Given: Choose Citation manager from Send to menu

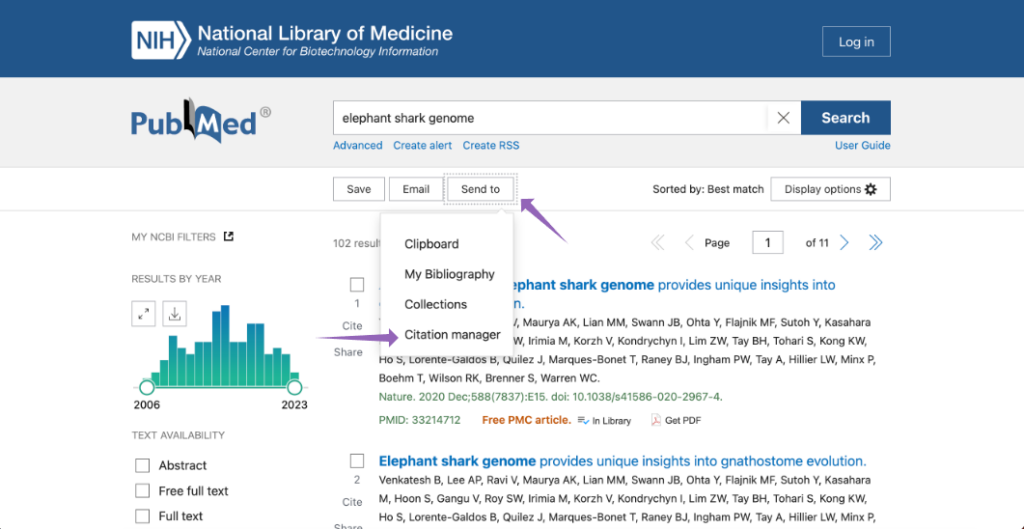Looking at the screenshot, I should click(452, 334).
